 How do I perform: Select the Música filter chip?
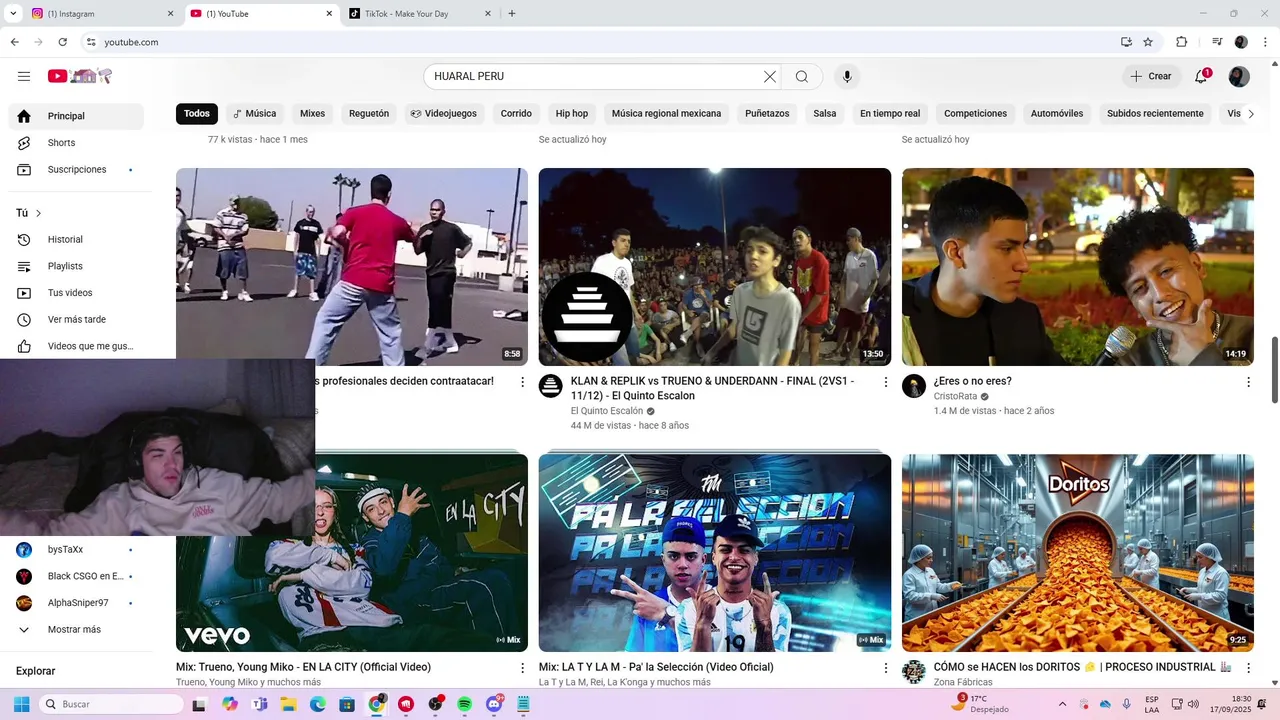[x=255, y=114]
